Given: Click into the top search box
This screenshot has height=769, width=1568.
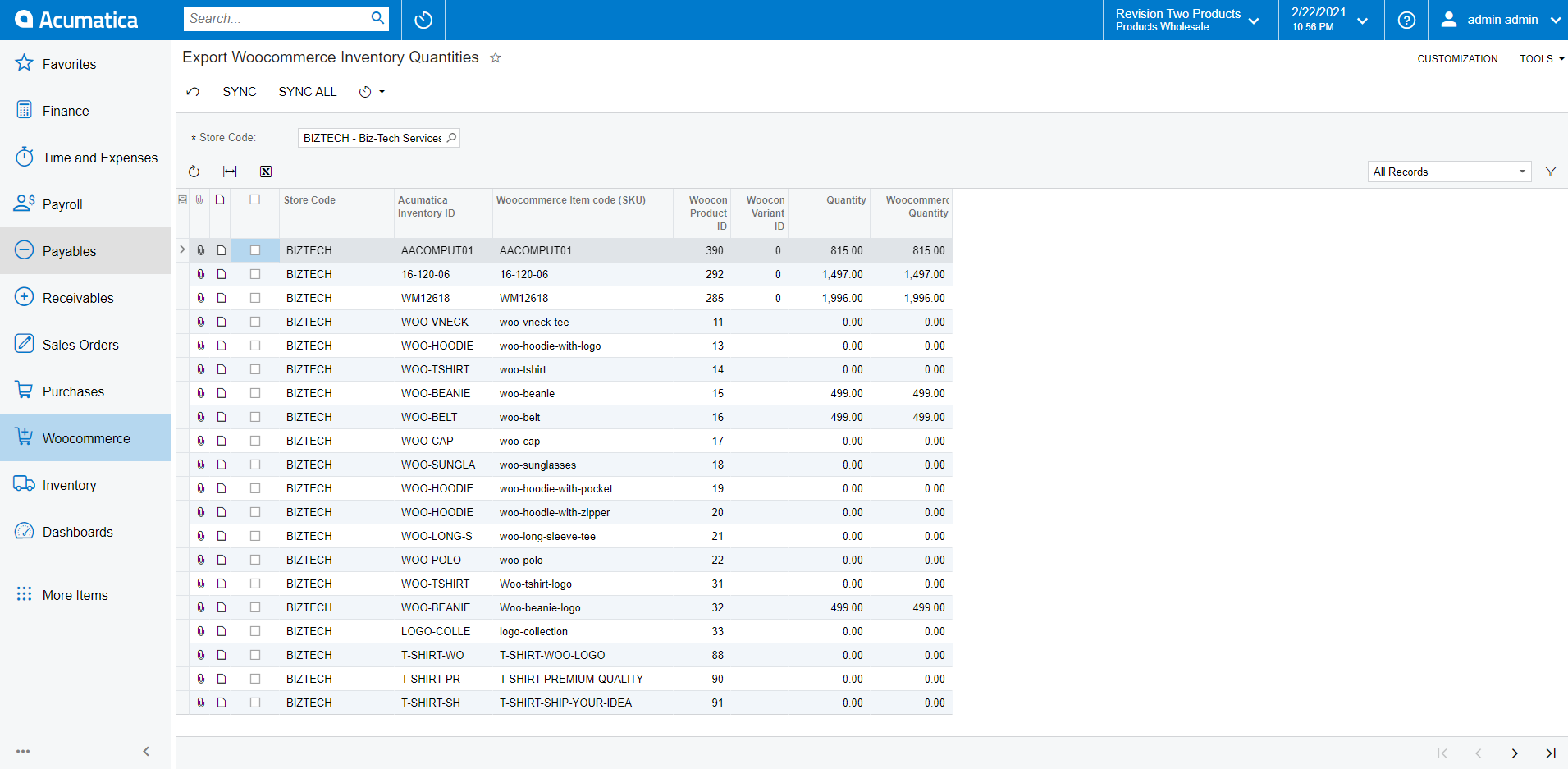Looking at the screenshot, I should (x=277, y=18).
